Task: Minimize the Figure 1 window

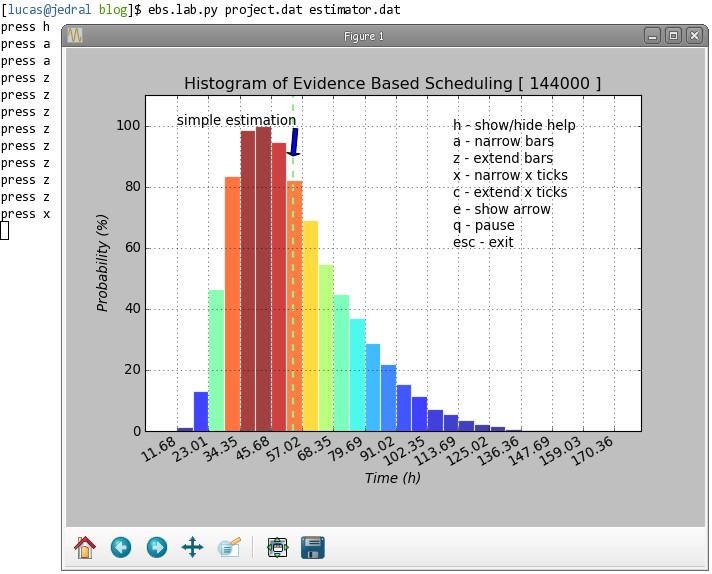Action: coord(652,35)
